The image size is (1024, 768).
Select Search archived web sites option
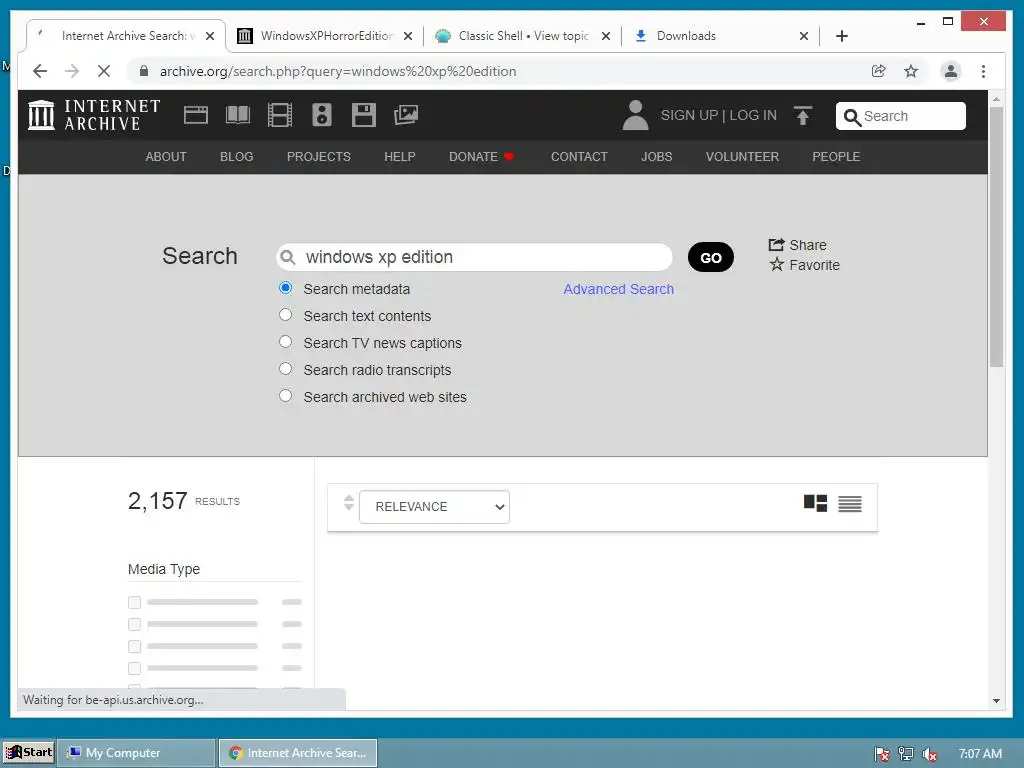(285, 395)
